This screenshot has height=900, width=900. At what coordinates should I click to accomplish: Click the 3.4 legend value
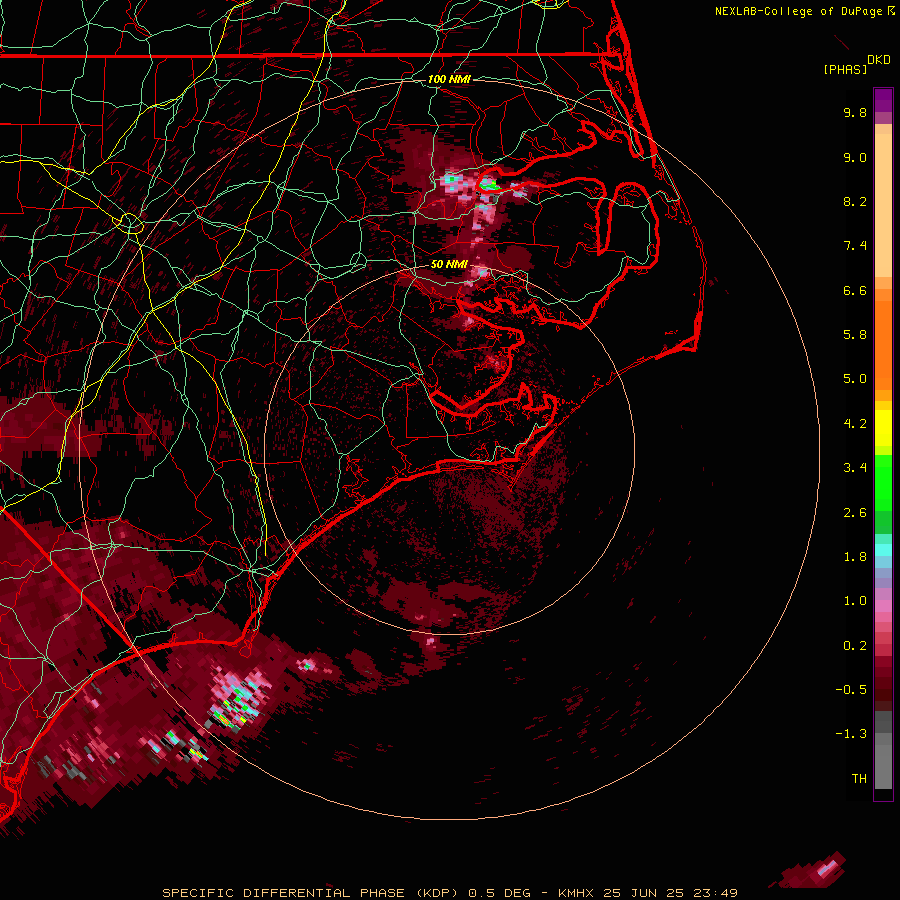(x=855, y=468)
